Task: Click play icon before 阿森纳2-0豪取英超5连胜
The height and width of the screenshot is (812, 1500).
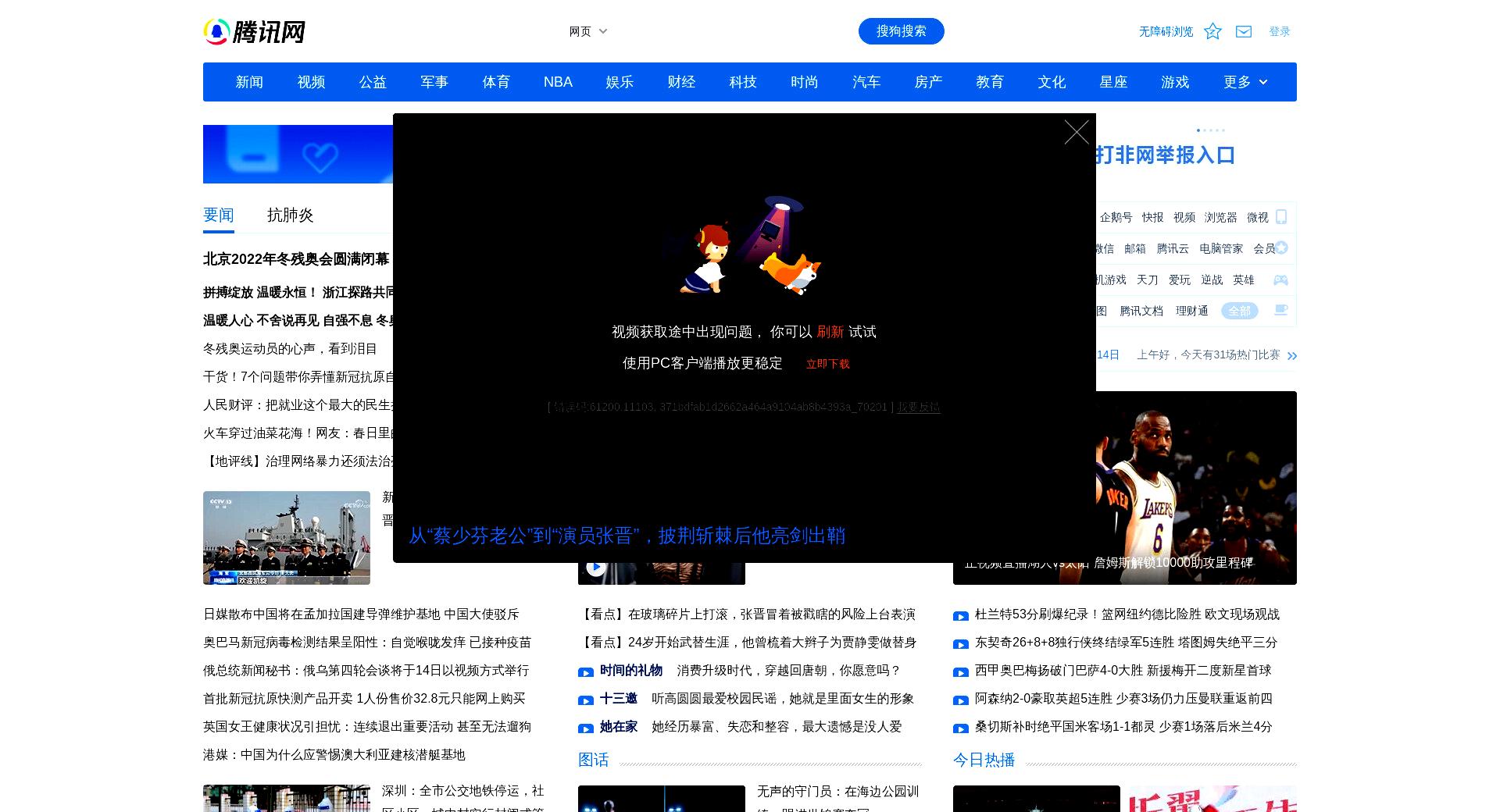Action: (961, 700)
